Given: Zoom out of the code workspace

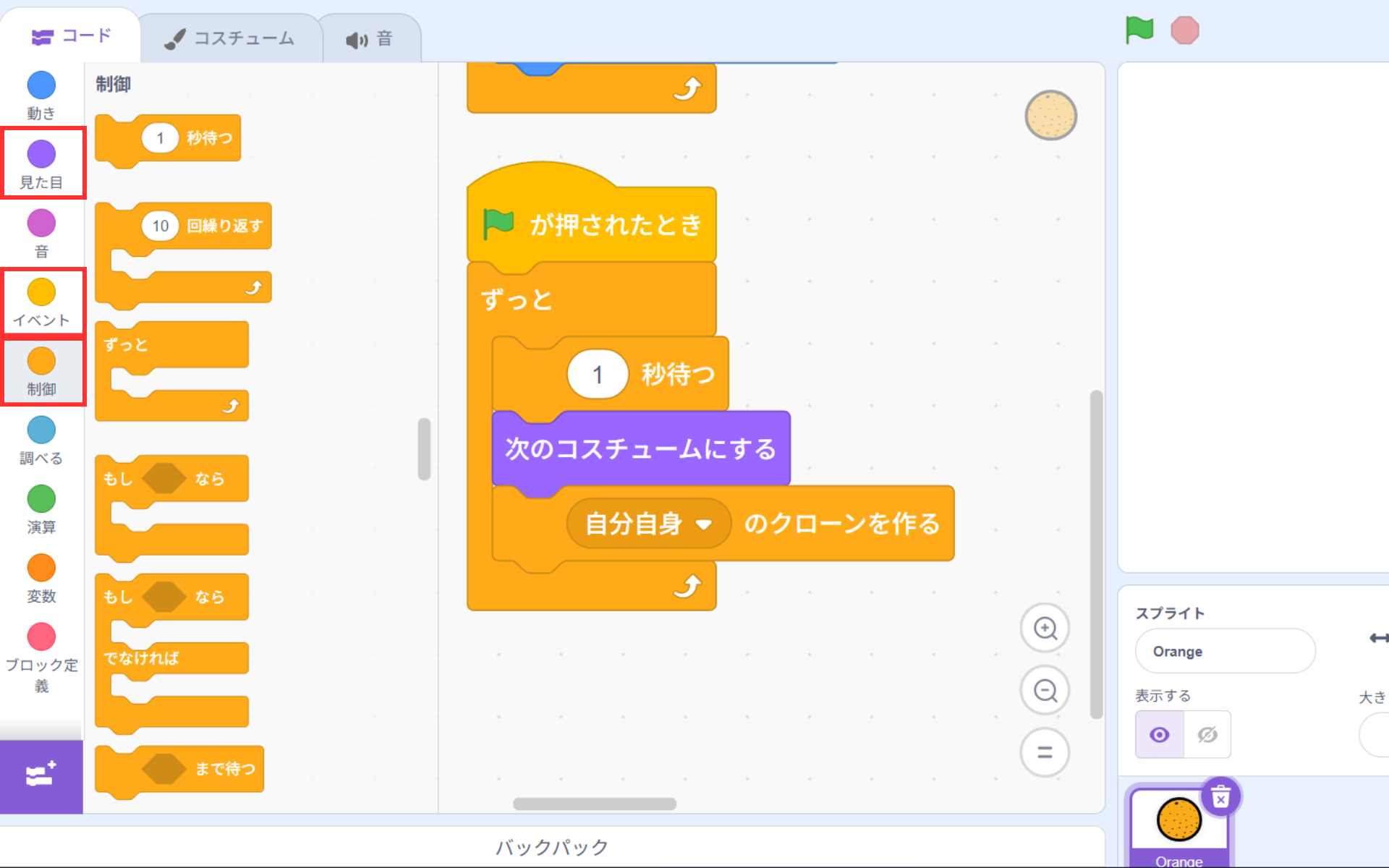Looking at the screenshot, I should (x=1045, y=691).
